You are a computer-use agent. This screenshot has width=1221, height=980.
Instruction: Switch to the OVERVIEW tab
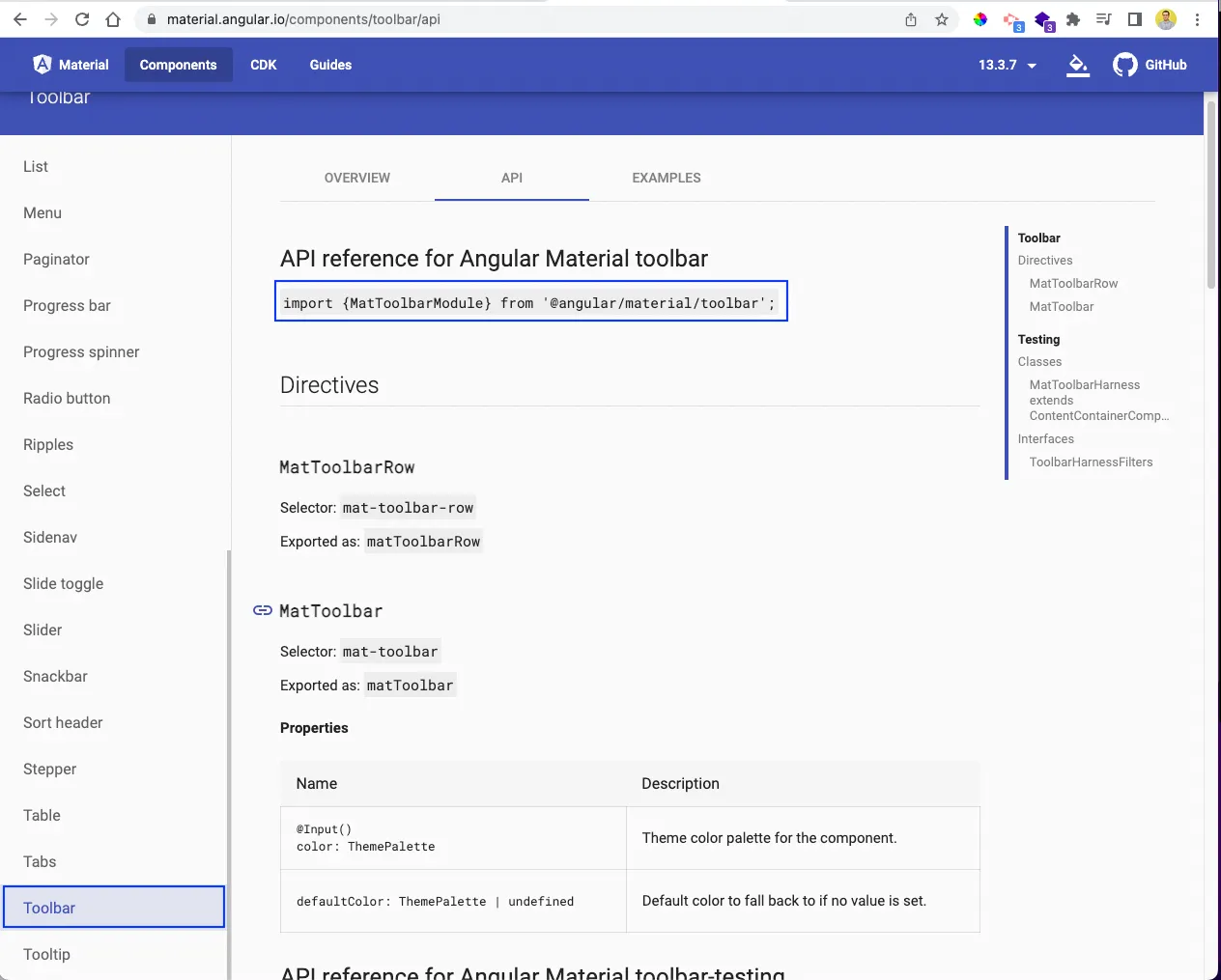click(357, 178)
